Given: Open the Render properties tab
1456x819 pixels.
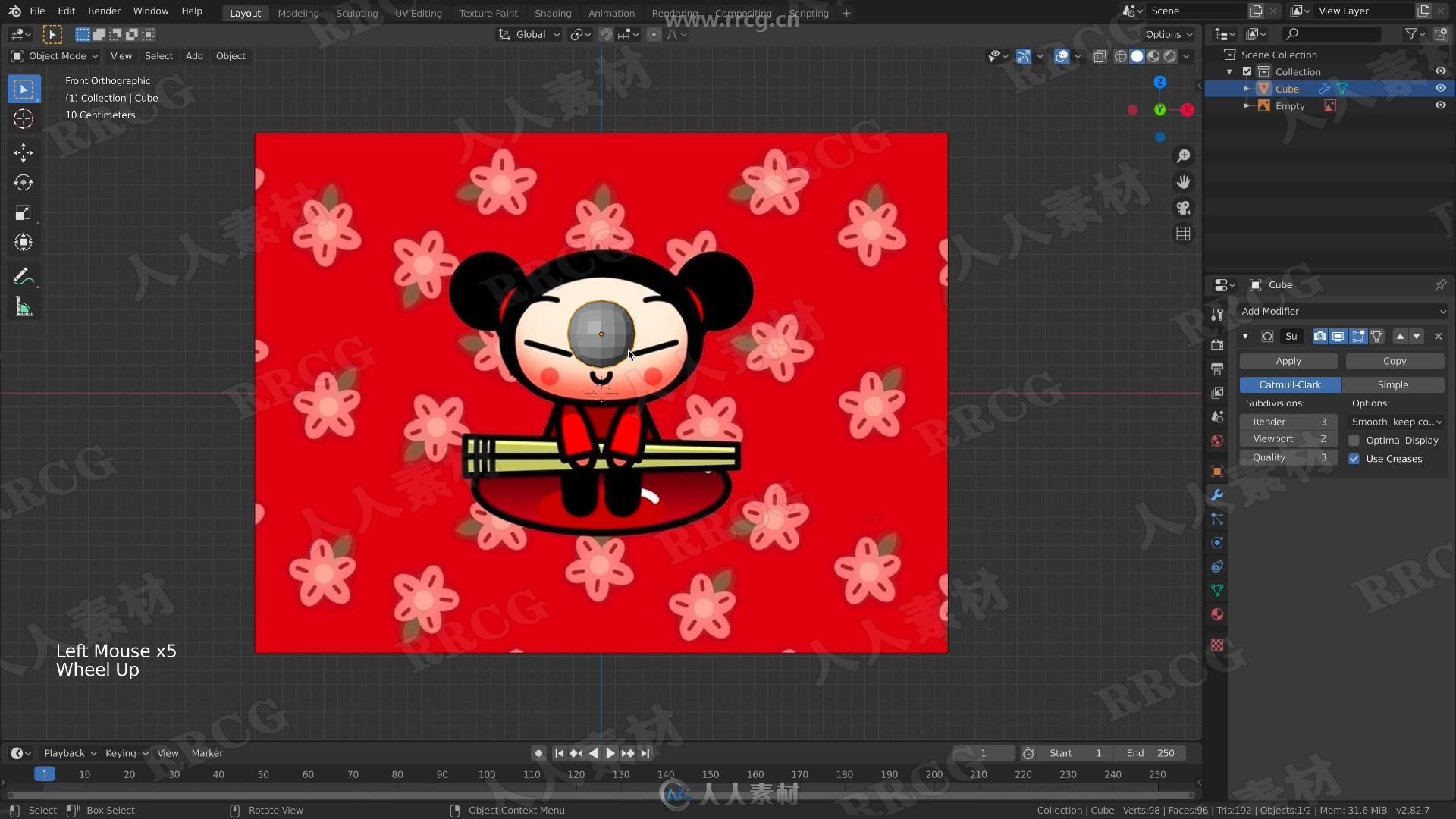Looking at the screenshot, I should point(1217,345).
